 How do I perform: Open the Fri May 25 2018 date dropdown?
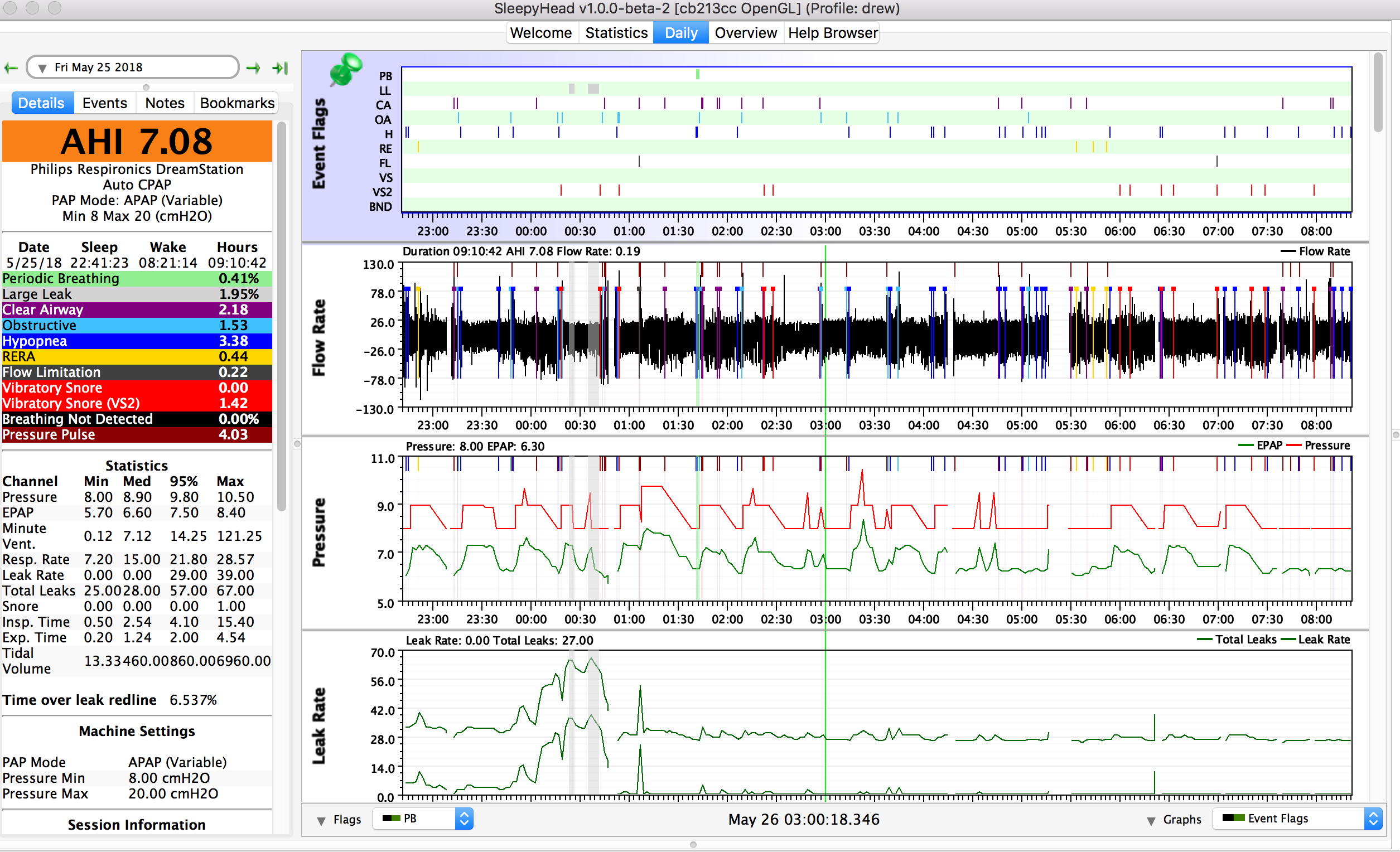pos(132,67)
